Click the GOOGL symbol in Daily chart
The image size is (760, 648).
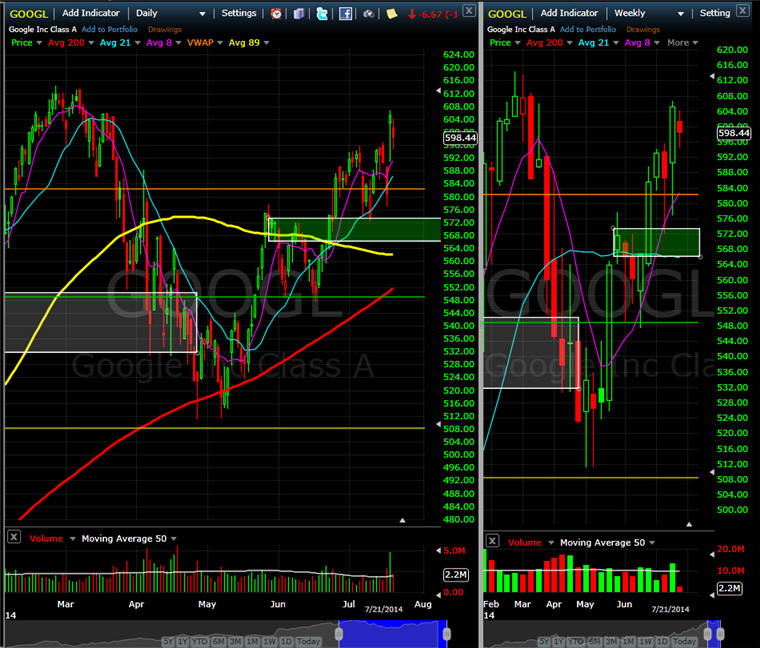[x=29, y=14]
